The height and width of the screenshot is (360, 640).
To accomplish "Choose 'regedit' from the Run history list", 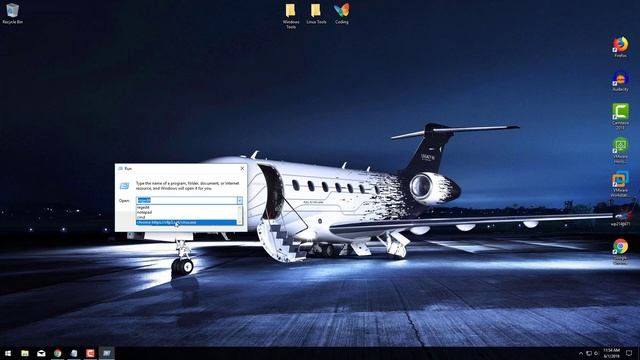I will pyautogui.click(x=187, y=207).
